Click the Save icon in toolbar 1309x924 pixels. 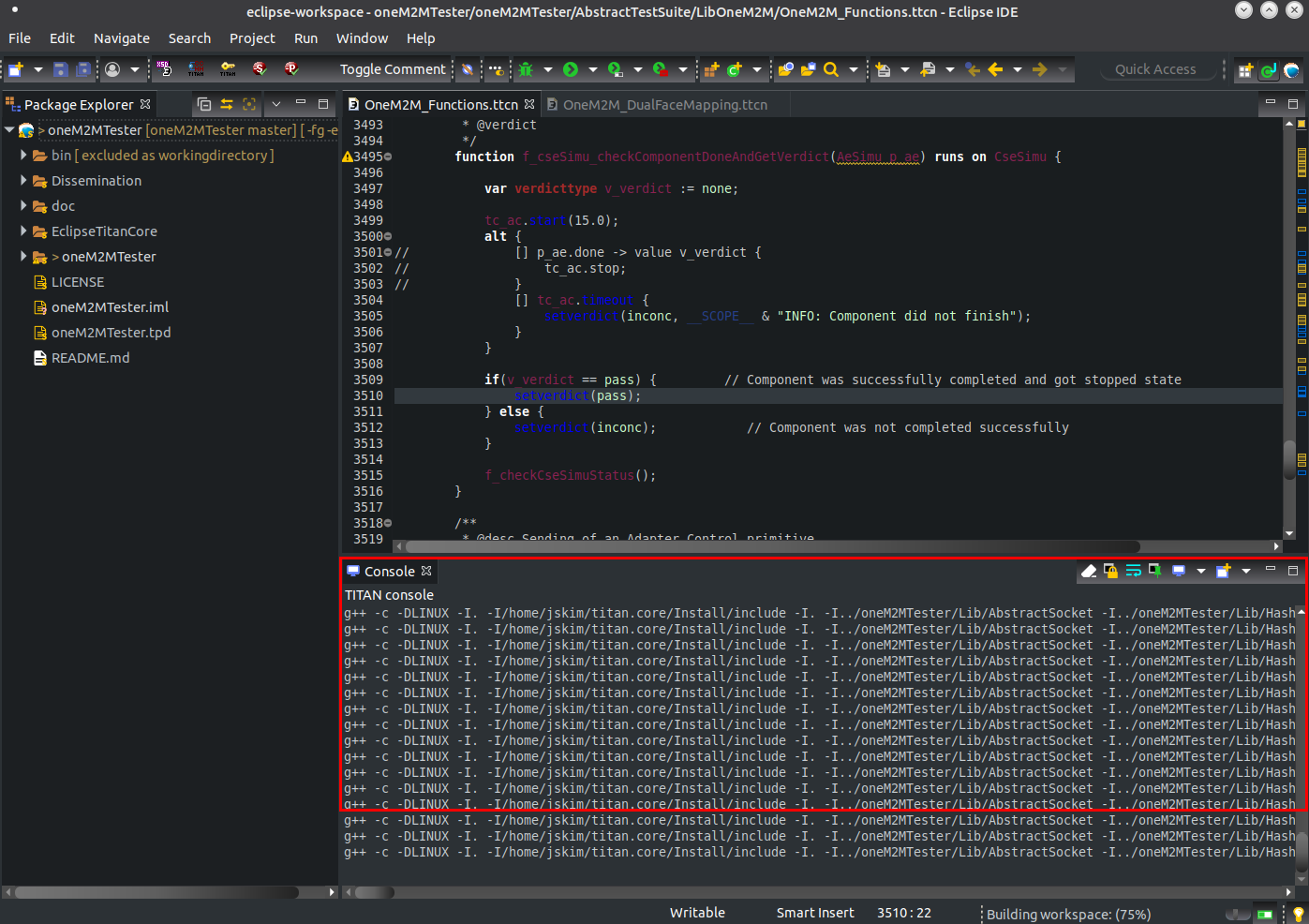click(x=61, y=69)
